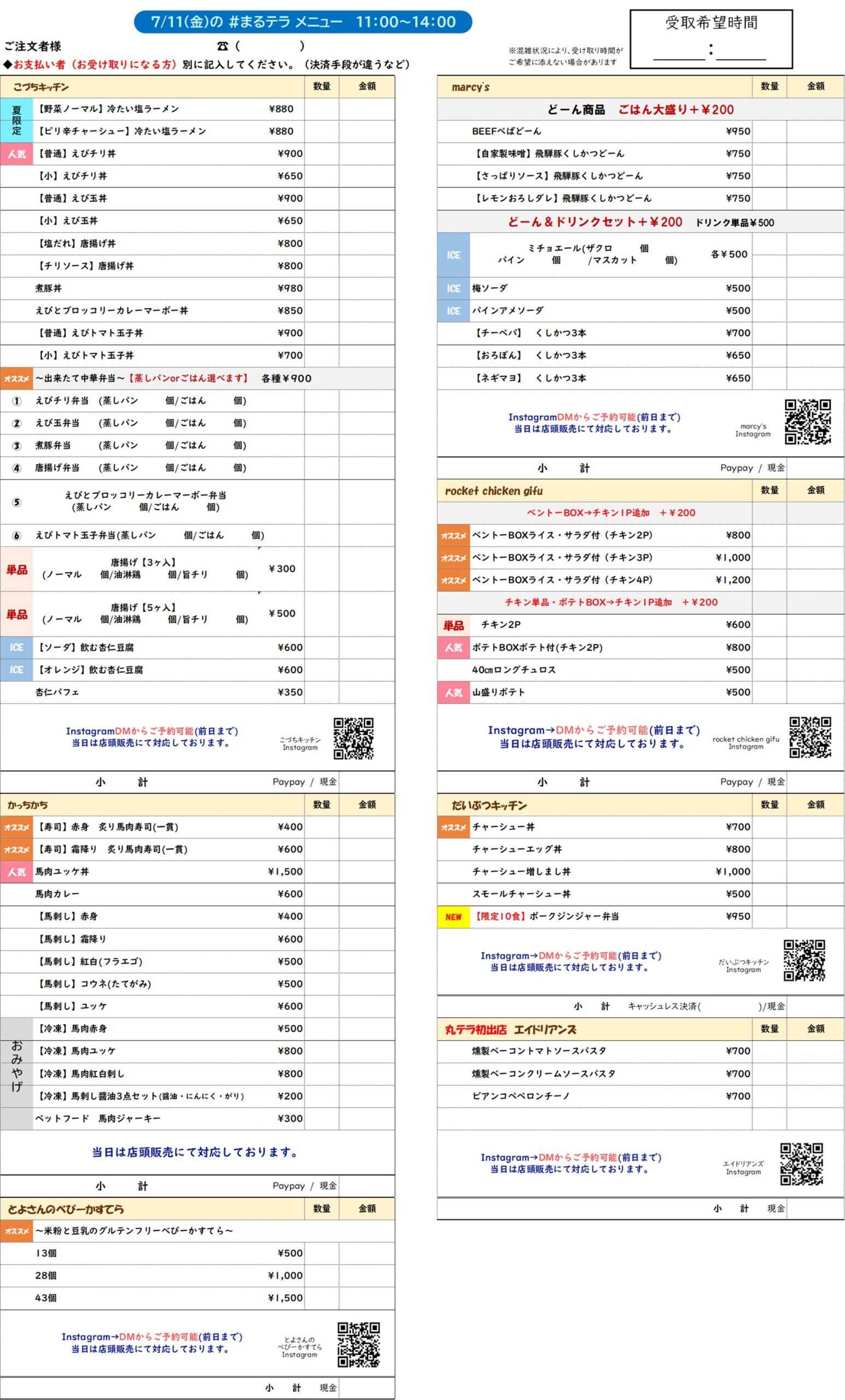
Task: Click the オススメ badge beside ベントーBOX チキン2P
Action: click(453, 535)
